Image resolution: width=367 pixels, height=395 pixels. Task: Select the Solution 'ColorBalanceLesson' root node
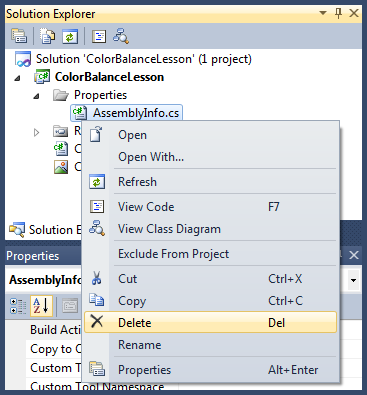click(133, 59)
